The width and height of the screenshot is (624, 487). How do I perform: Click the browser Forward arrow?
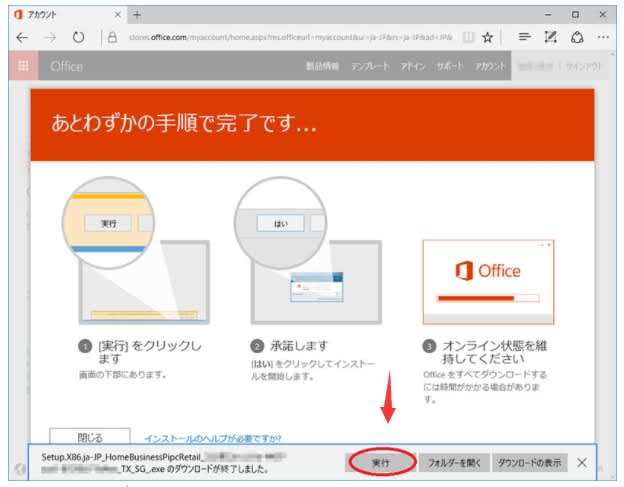click(50, 37)
